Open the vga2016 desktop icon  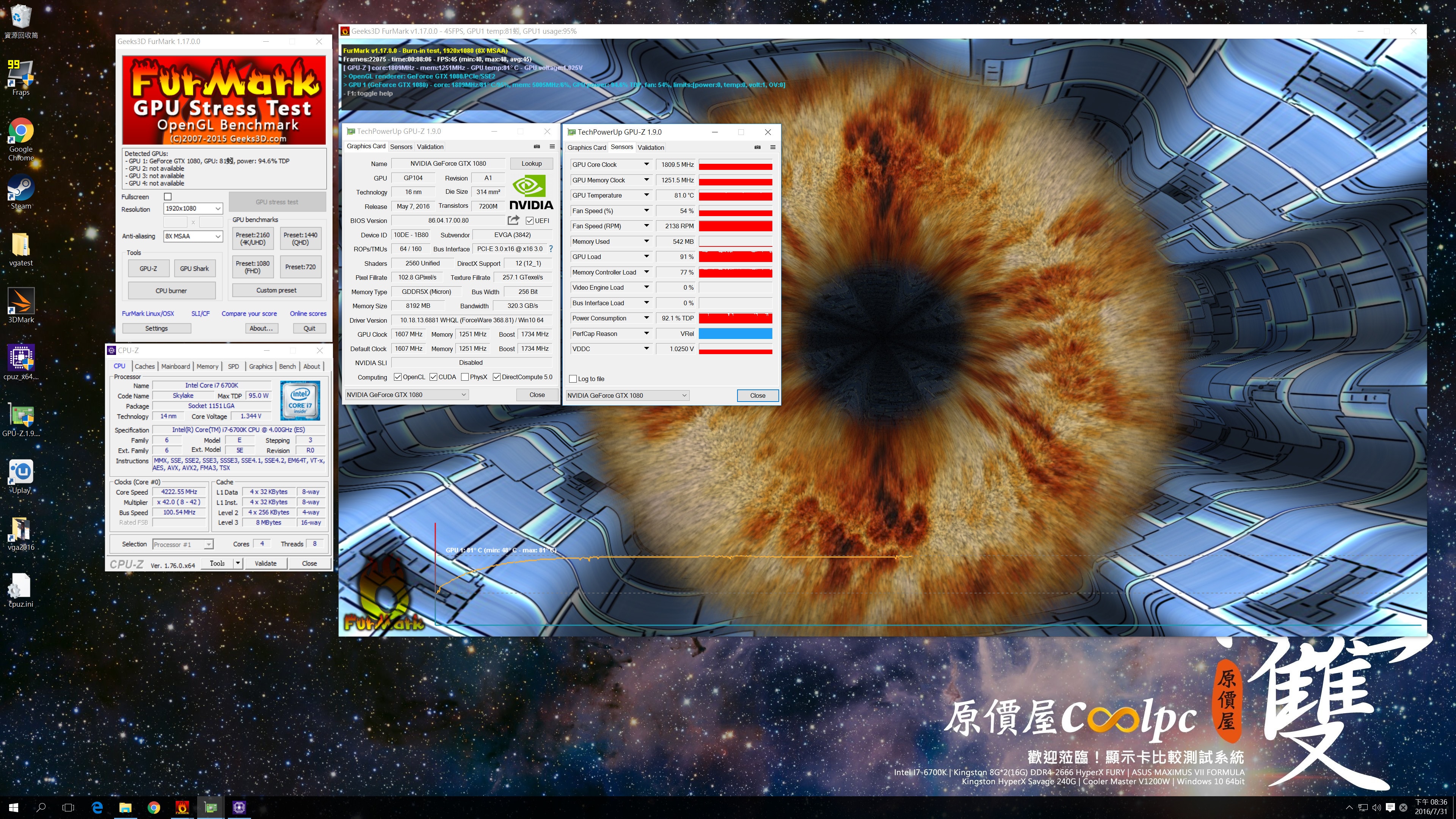(21, 533)
